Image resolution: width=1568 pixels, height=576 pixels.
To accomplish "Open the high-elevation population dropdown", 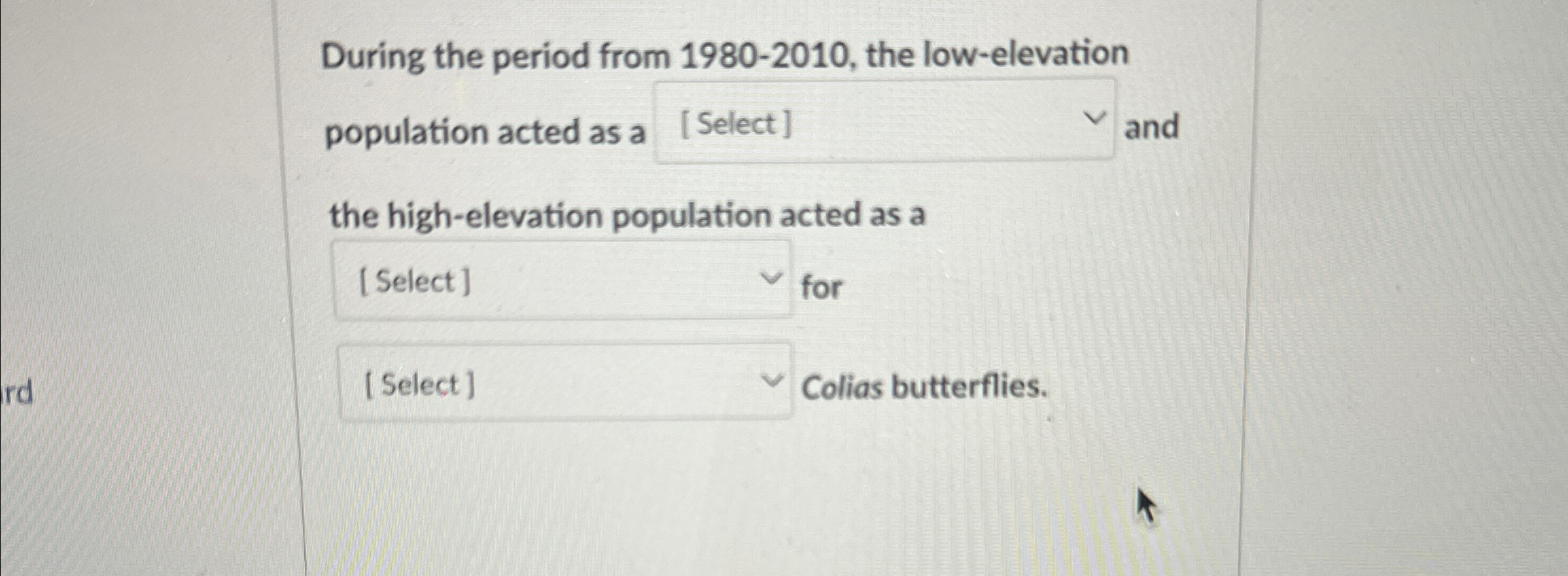I will click(x=563, y=280).
